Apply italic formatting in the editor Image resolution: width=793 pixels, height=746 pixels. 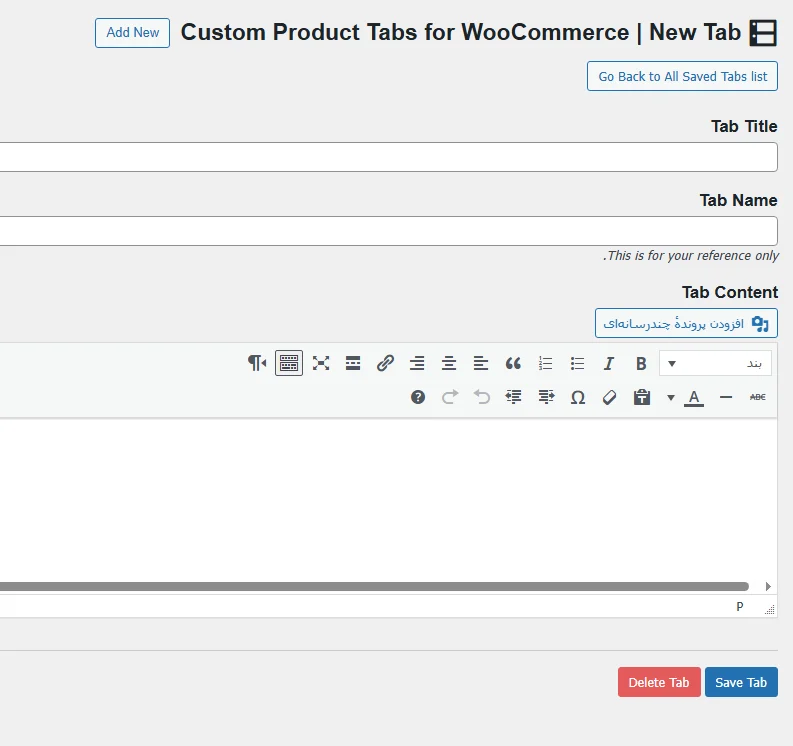tap(608, 363)
